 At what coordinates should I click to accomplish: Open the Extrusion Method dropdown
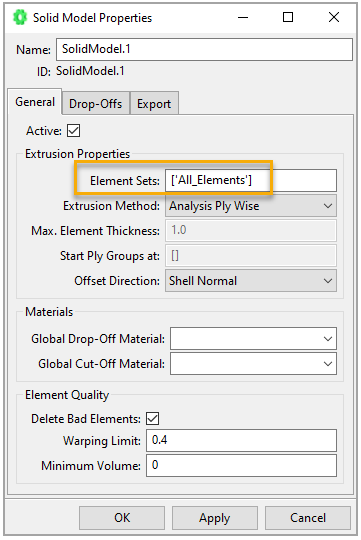coord(251,206)
